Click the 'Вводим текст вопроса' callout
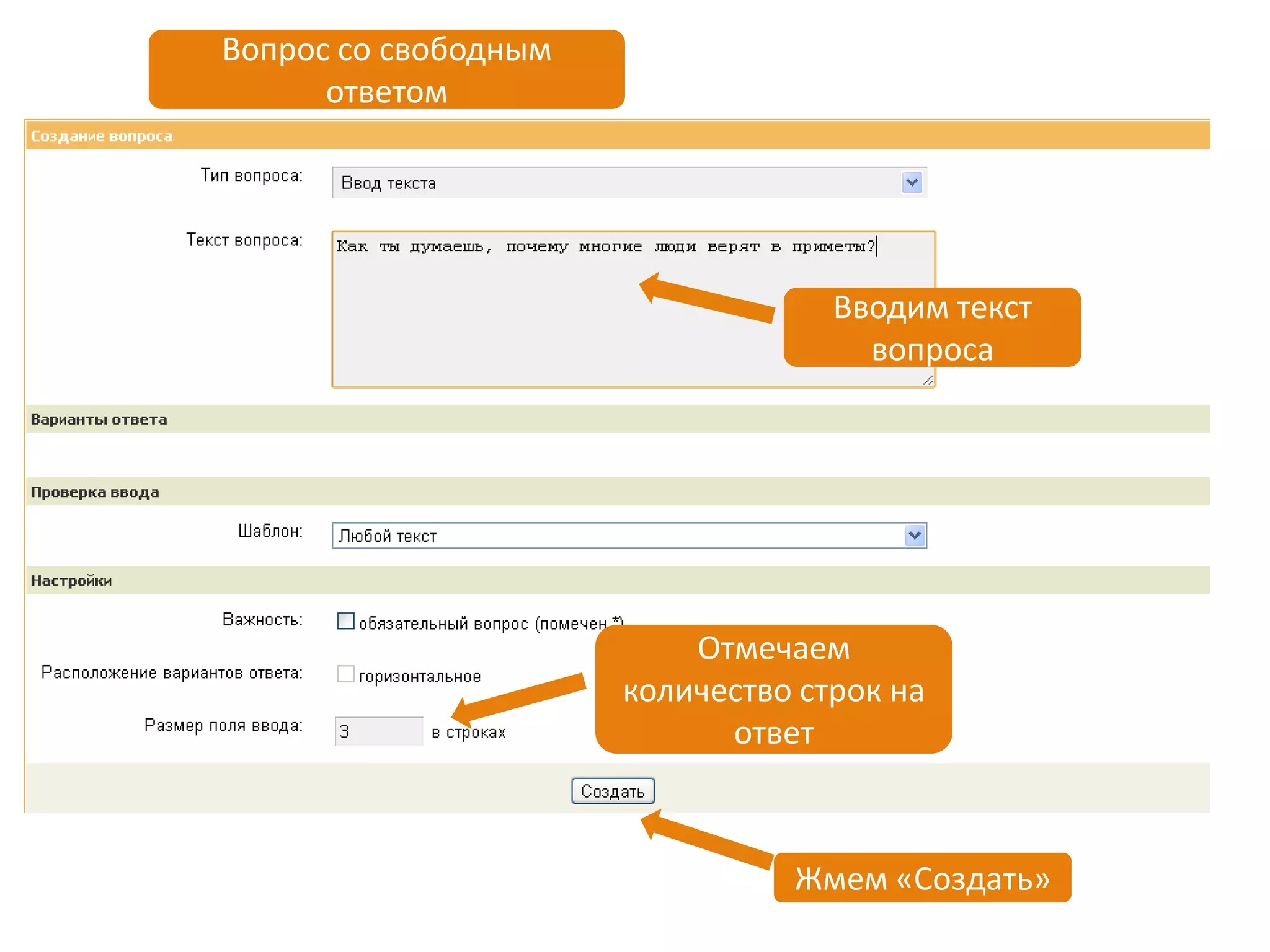1270x952 pixels. coord(932,327)
